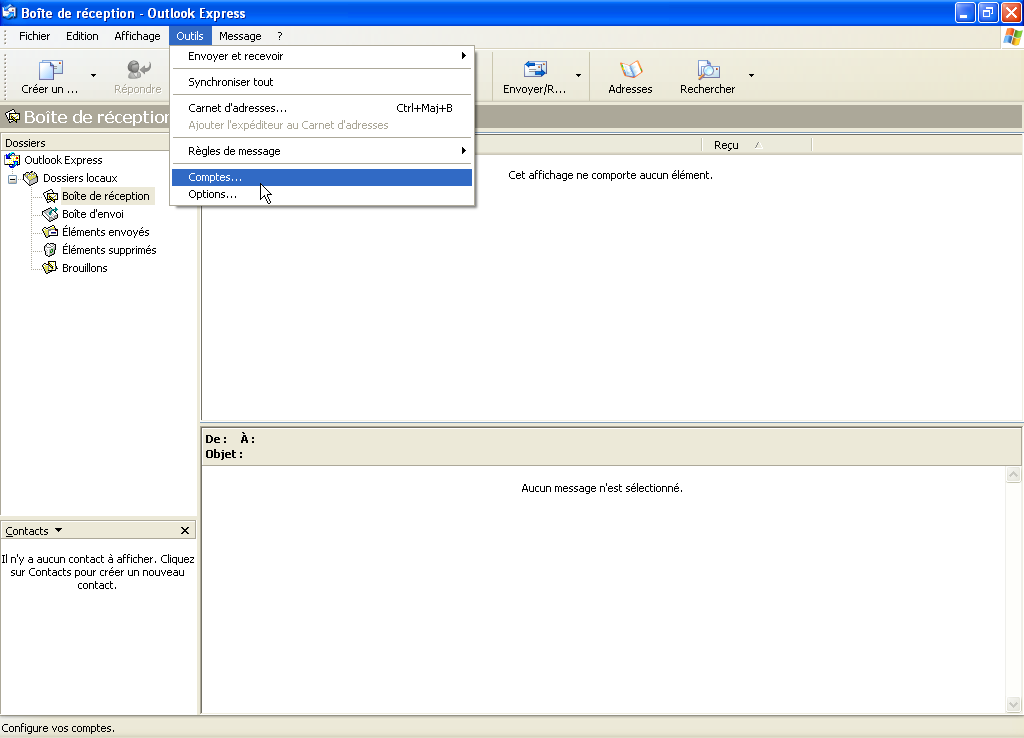Image resolution: width=1024 pixels, height=738 pixels.
Task: Close the Contacts pane
Action: [x=185, y=530]
